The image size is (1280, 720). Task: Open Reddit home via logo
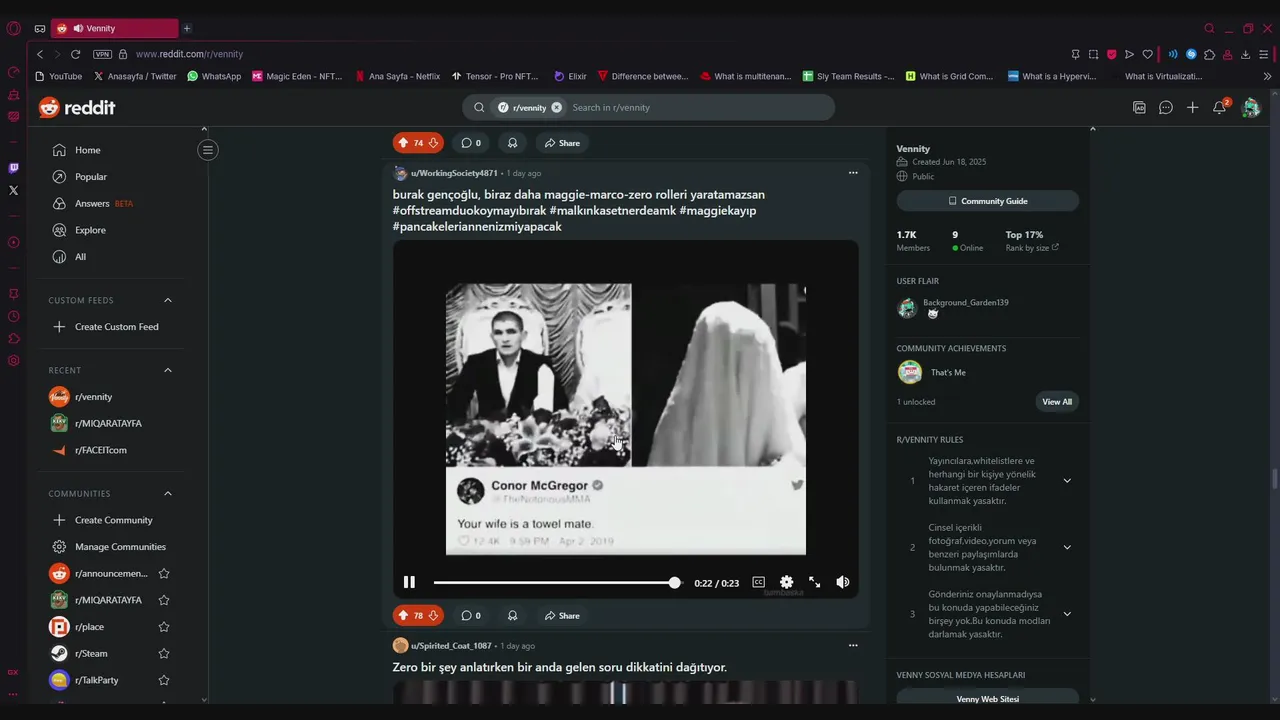coord(77,107)
